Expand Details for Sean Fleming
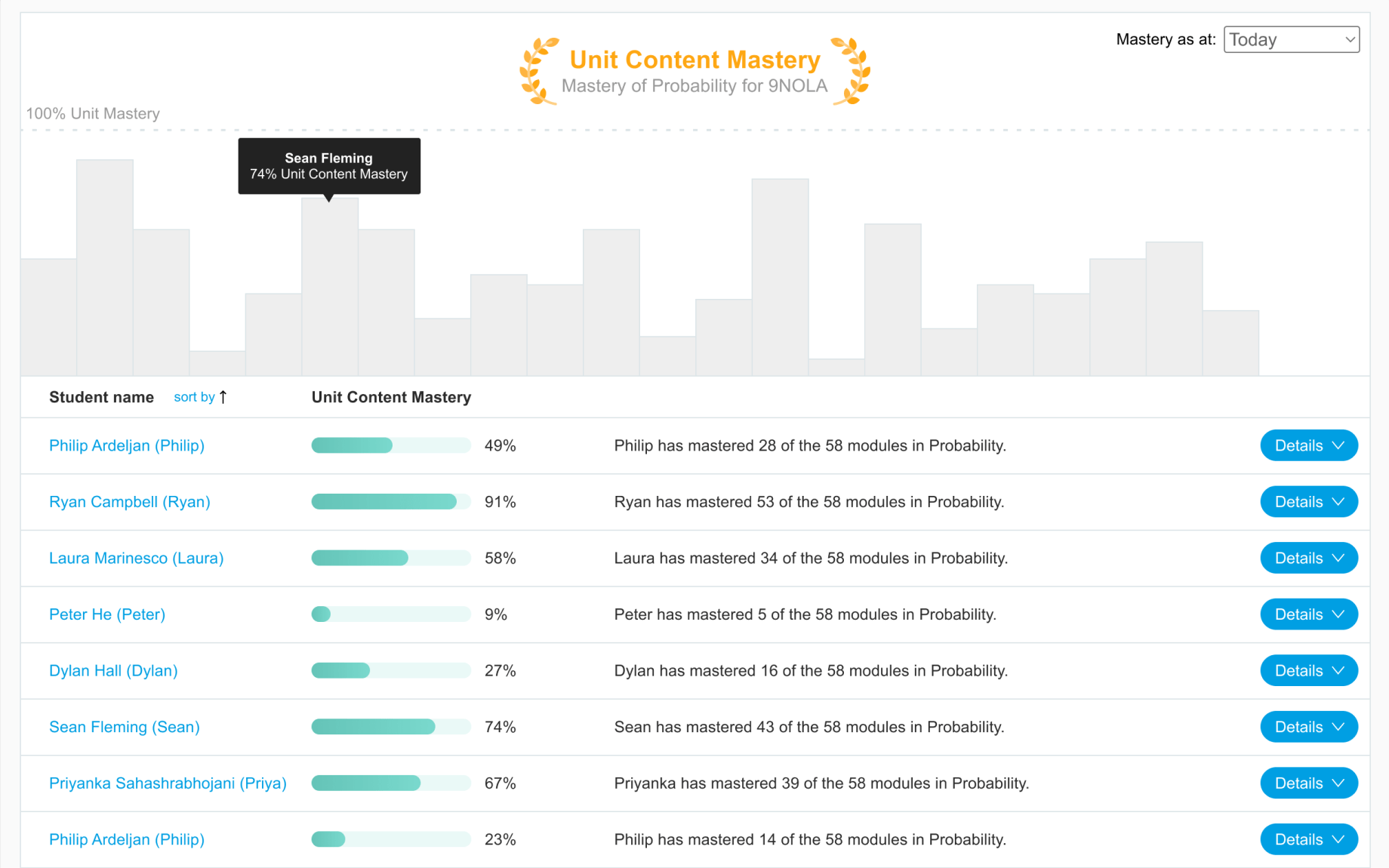 click(x=1308, y=727)
